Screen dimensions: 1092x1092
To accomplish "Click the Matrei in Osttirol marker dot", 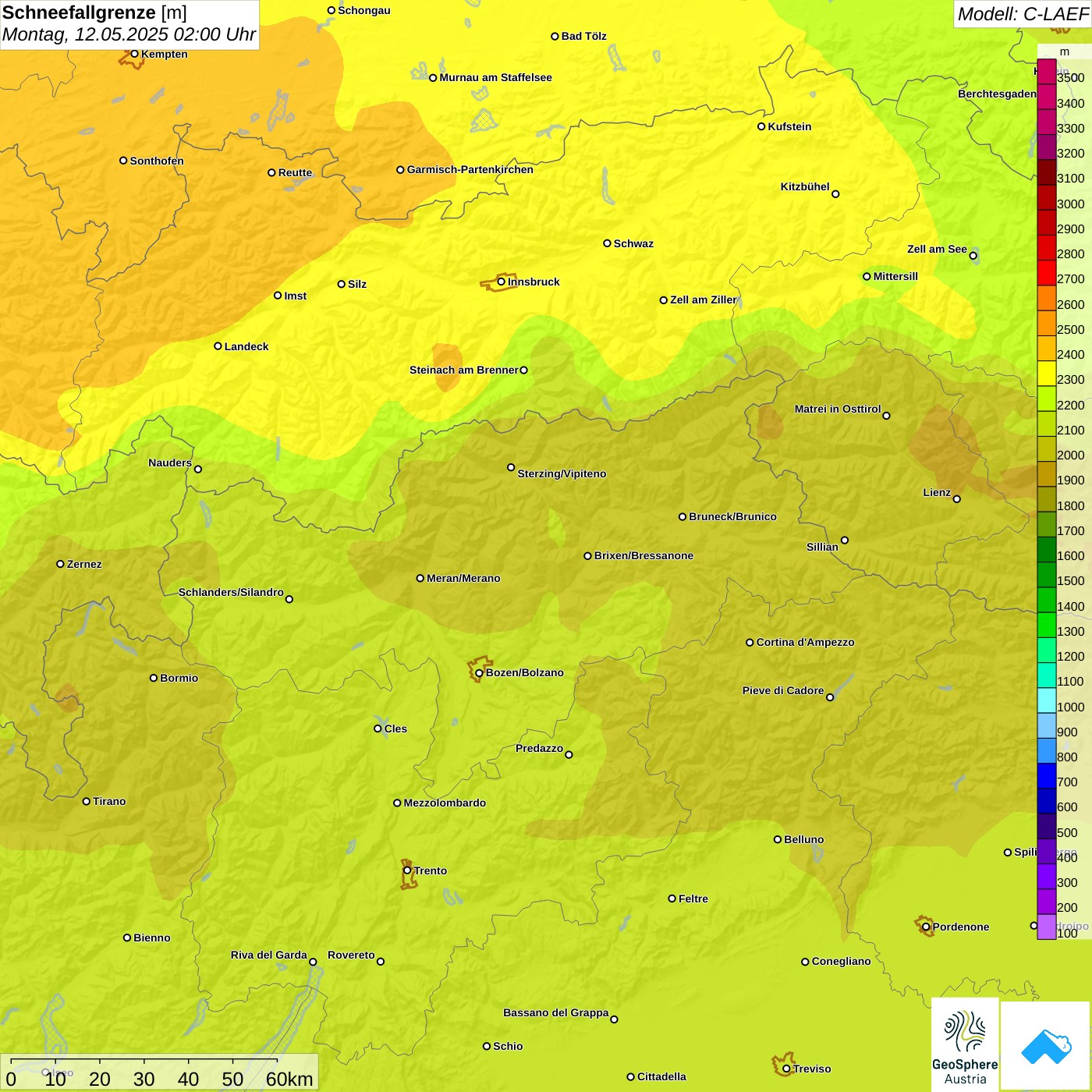I will tap(886, 415).
